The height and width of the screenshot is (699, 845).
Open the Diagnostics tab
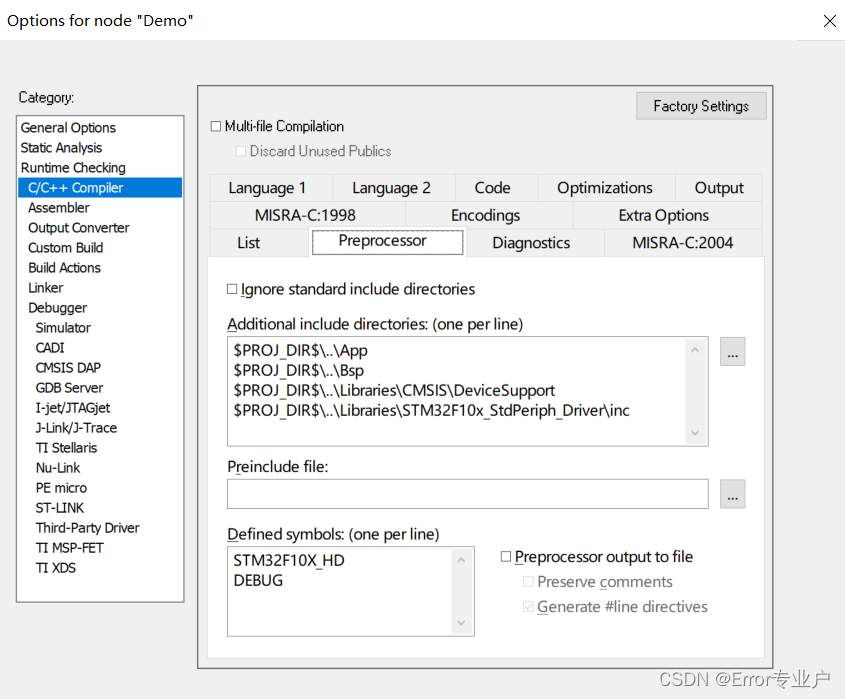[x=531, y=243]
